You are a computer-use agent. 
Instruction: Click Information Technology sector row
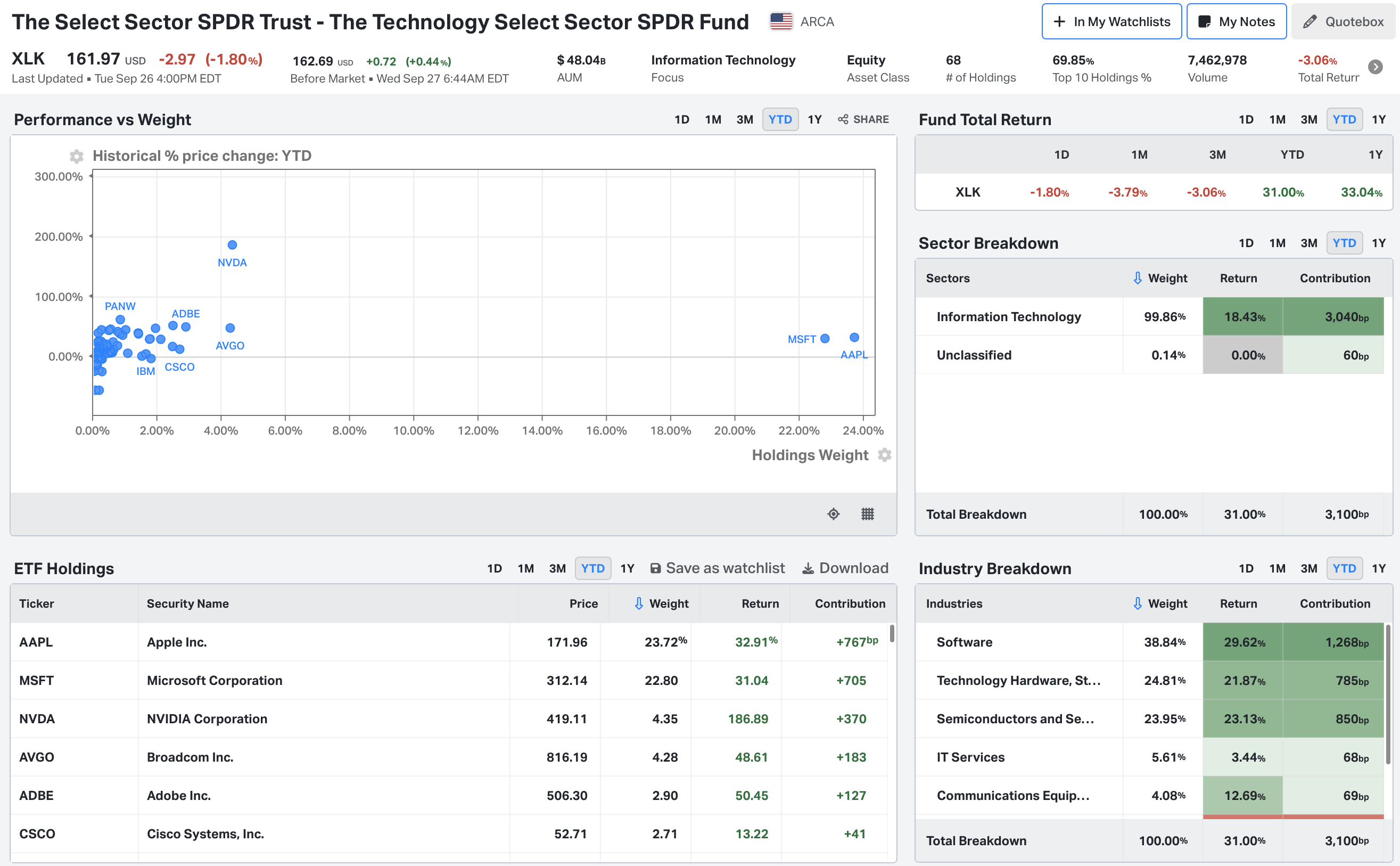[x=1149, y=316]
